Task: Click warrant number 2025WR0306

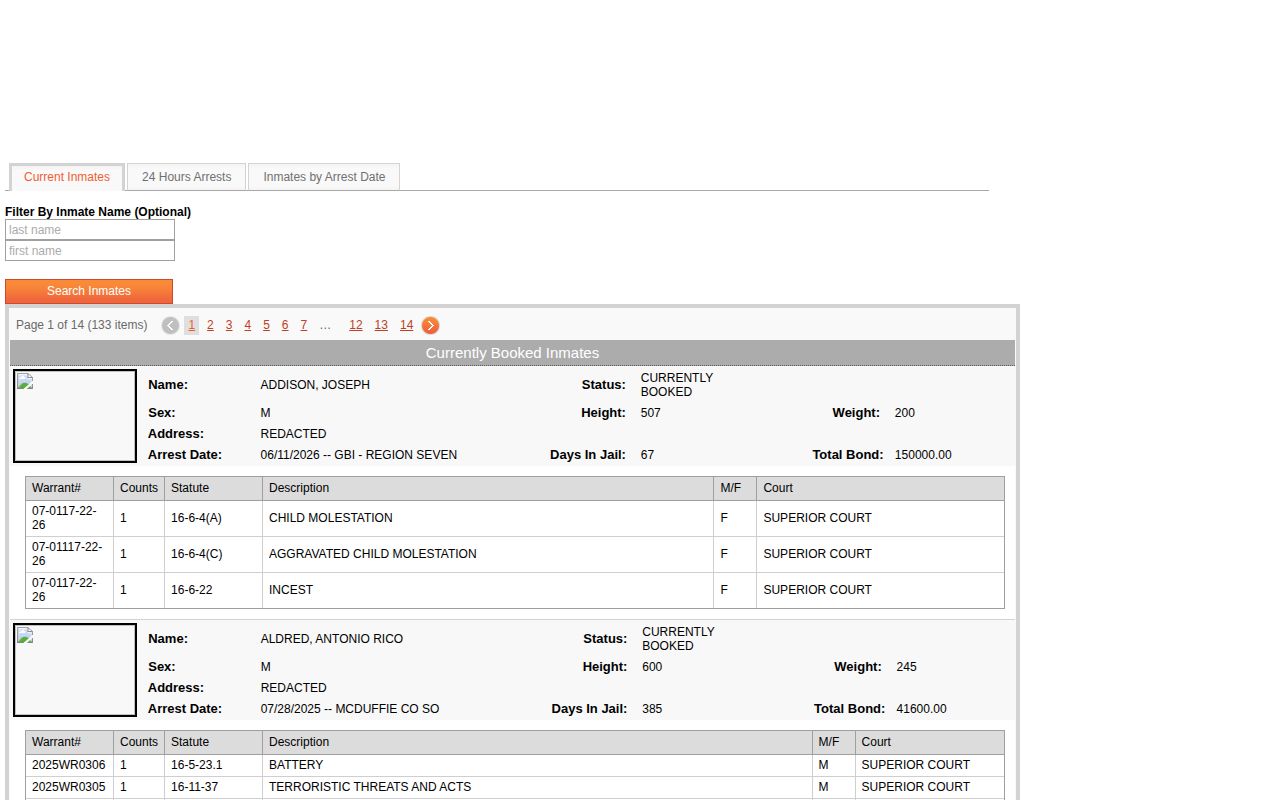Action: click(69, 765)
